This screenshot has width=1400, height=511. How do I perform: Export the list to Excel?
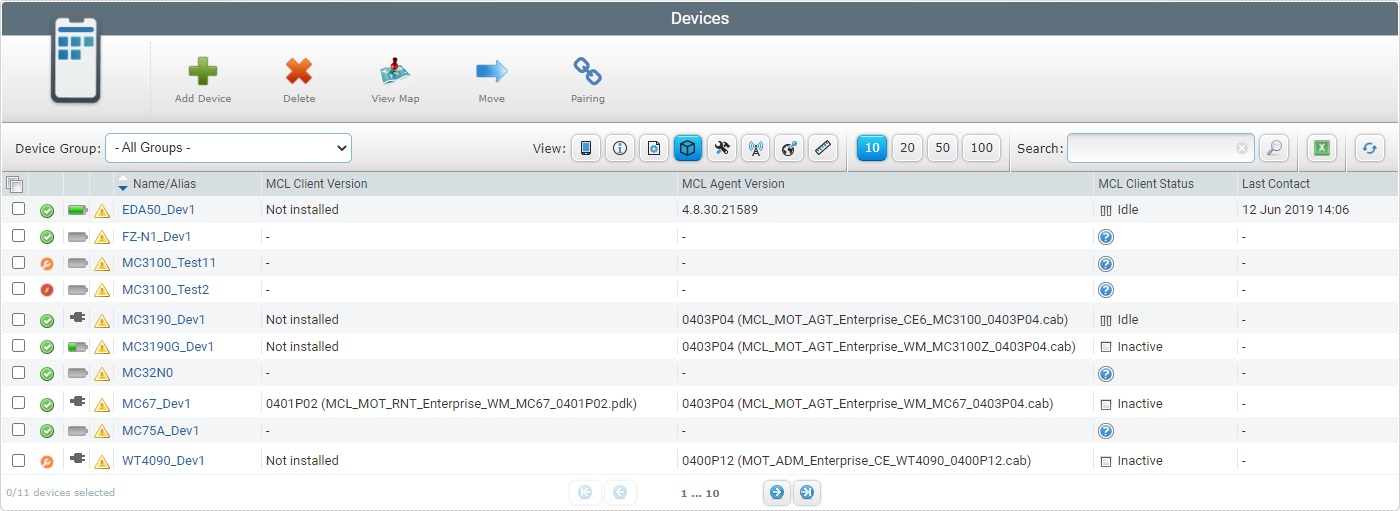(x=1322, y=148)
